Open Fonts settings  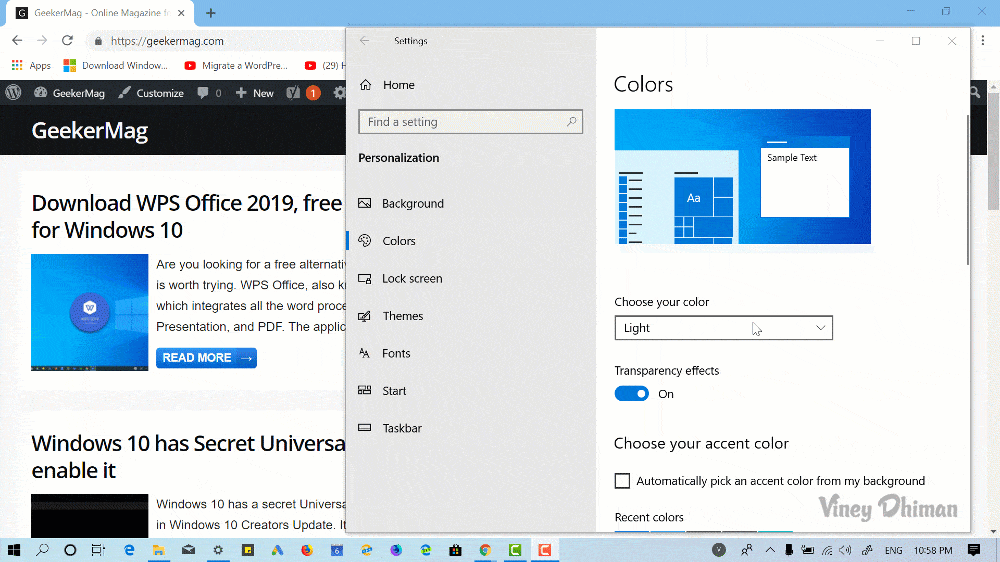(x=385, y=353)
